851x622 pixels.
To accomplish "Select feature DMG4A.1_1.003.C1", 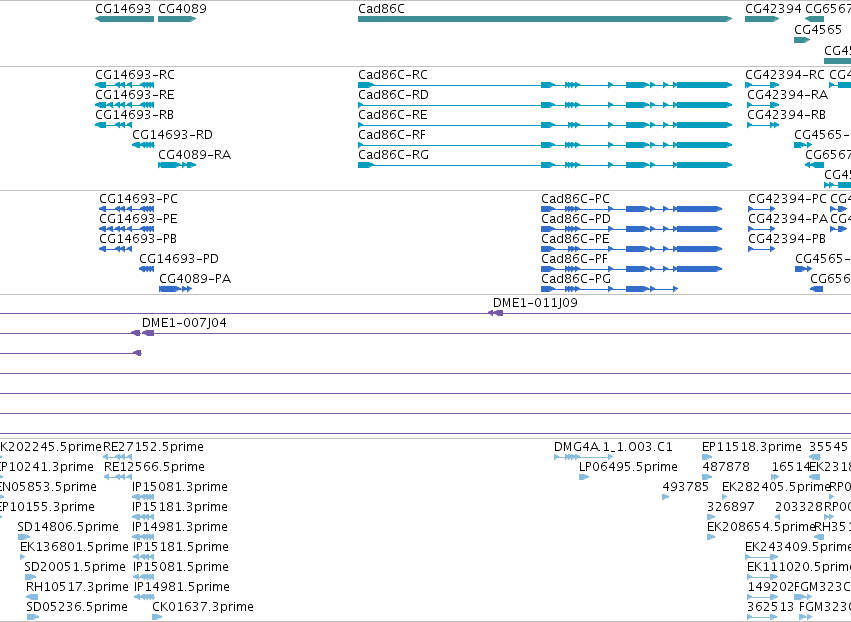I will (613, 447).
